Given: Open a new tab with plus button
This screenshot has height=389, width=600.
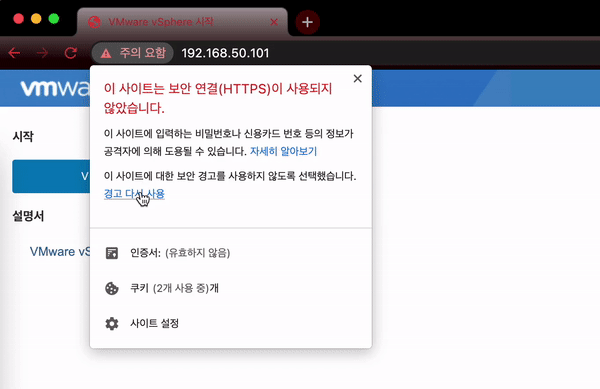Looking at the screenshot, I should (307, 22).
